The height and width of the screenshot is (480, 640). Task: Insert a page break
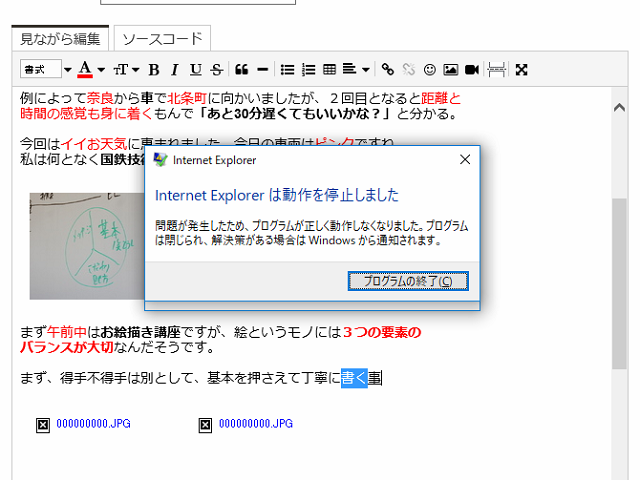[x=496, y=70]
